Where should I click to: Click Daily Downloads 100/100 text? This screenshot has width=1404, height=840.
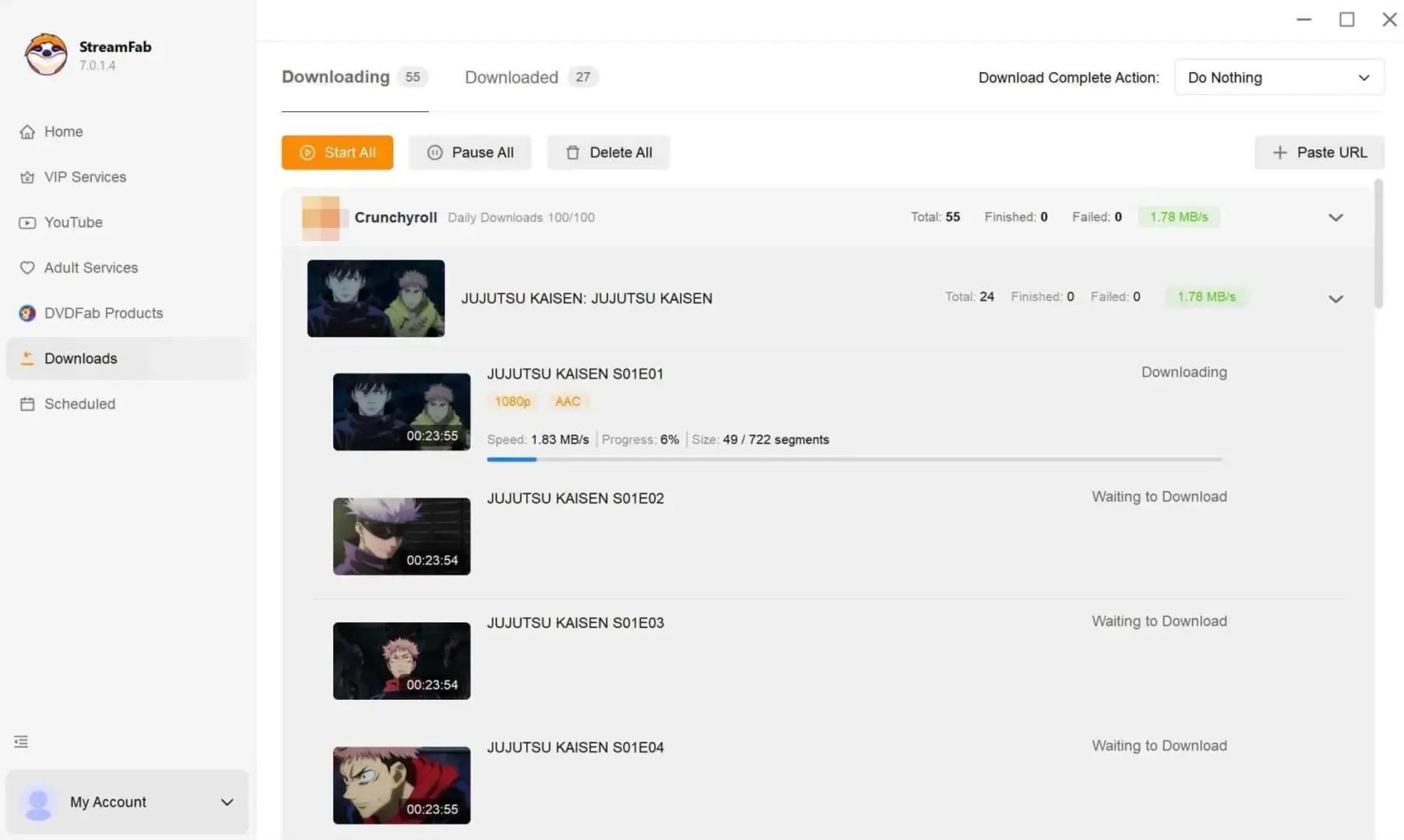click(521, 218)
